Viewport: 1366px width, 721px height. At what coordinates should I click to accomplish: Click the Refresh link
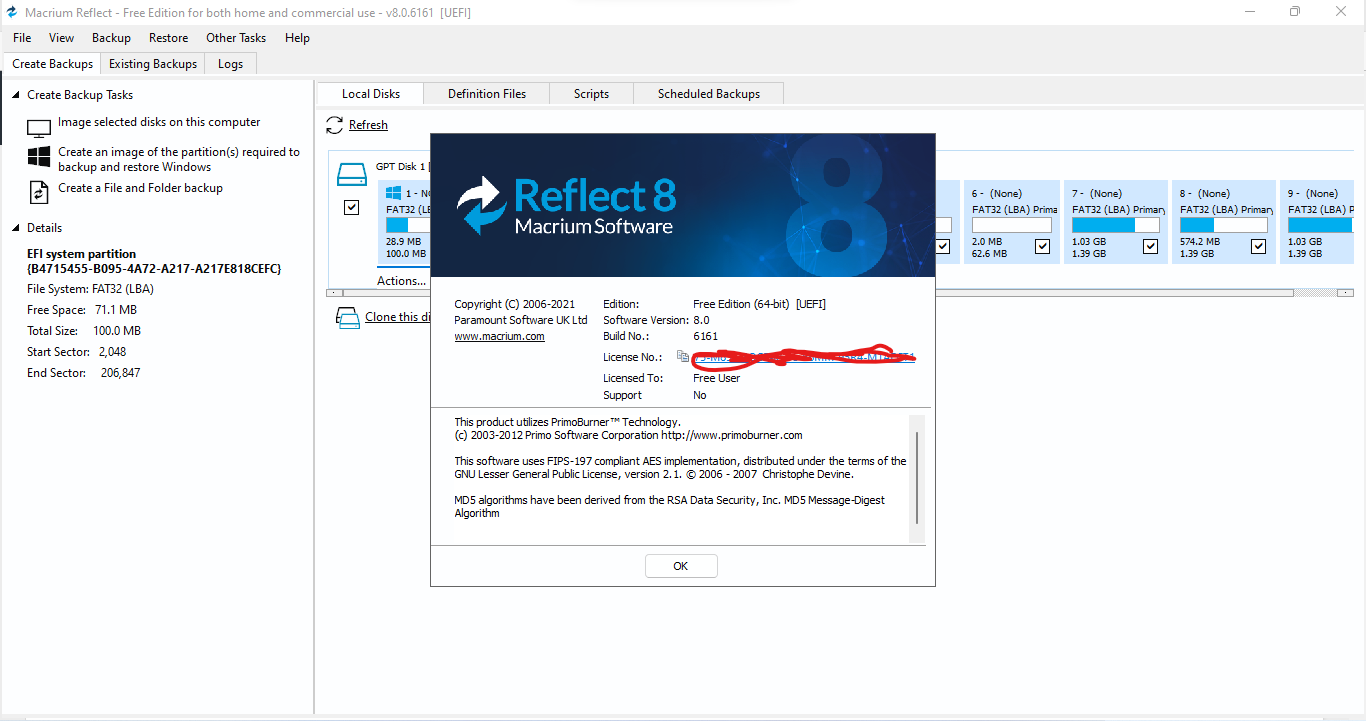368,125
